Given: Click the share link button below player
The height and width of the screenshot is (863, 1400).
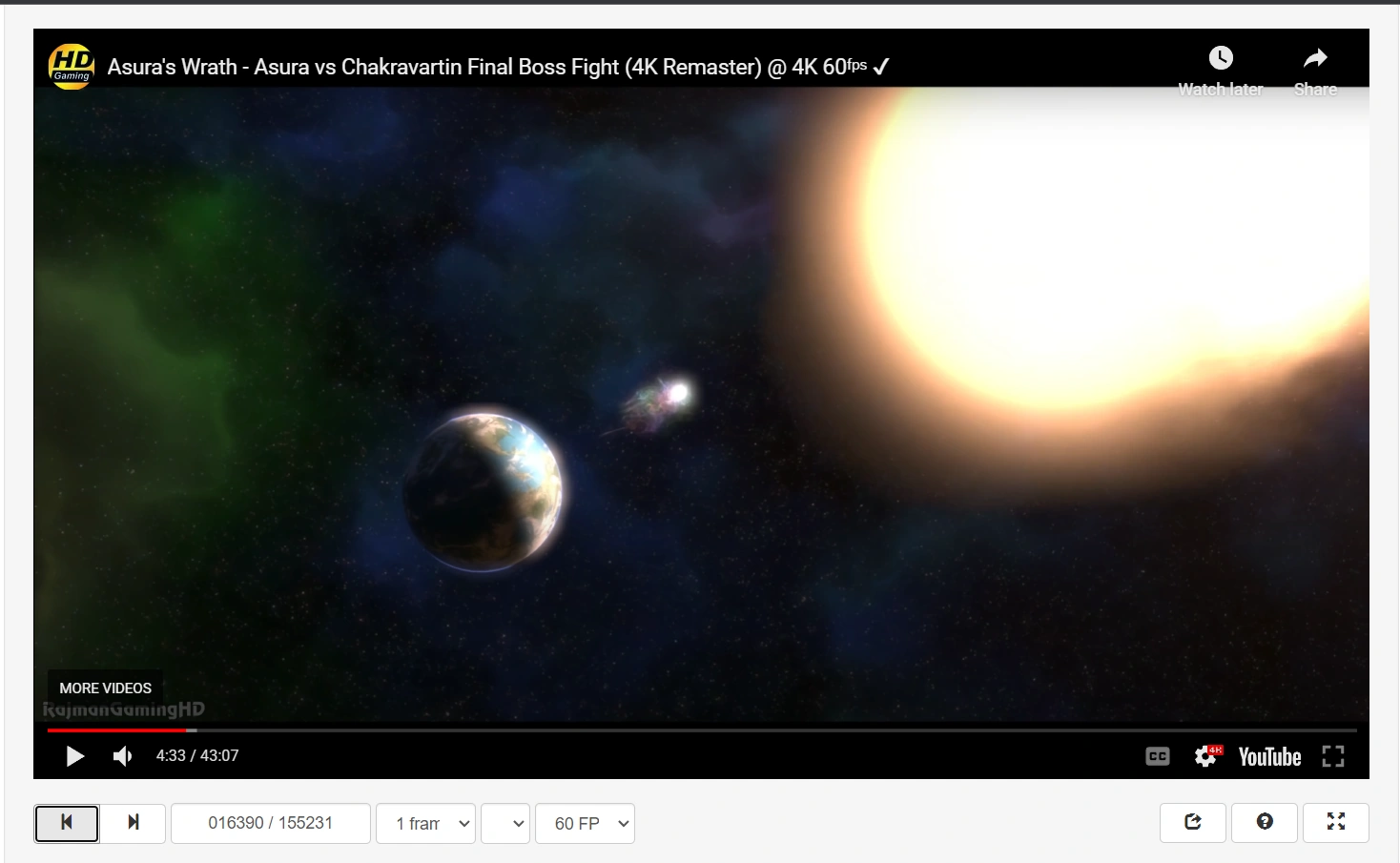Looking at the screenshot, I should point(1193,823).
